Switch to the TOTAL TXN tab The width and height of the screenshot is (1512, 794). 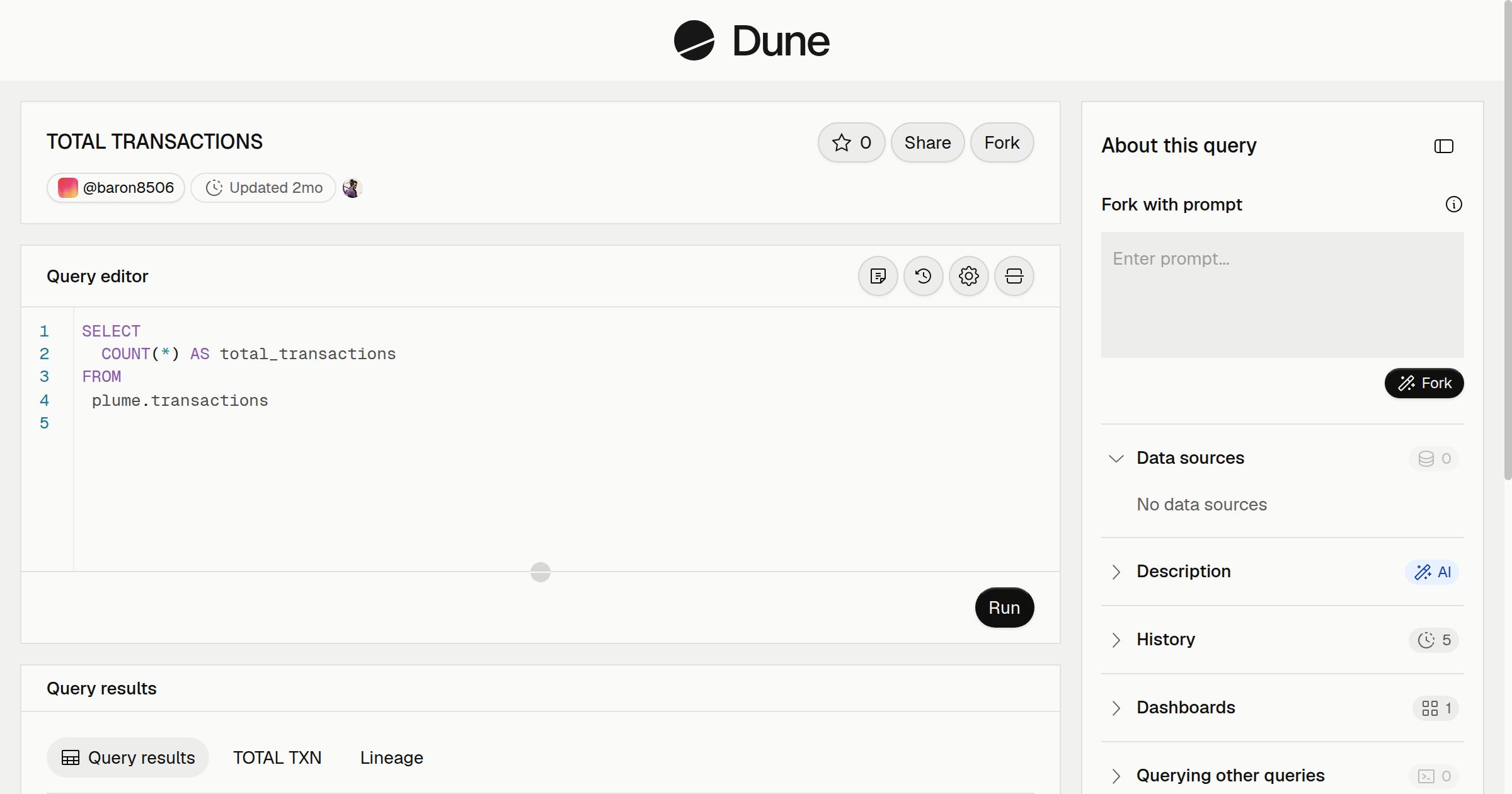point(277,757)
